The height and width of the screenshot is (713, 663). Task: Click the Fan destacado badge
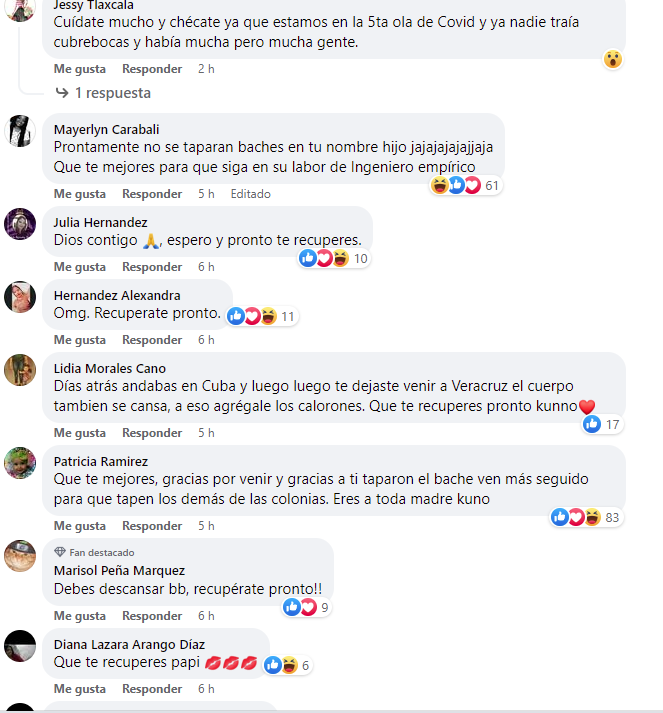pyautogui.click(x=94, y=552)
